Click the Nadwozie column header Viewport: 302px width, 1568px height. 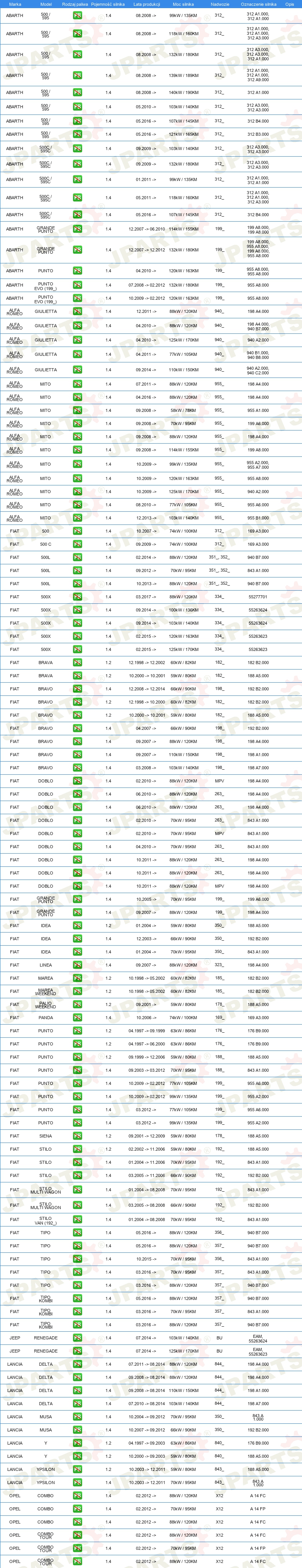pos(219,4)
